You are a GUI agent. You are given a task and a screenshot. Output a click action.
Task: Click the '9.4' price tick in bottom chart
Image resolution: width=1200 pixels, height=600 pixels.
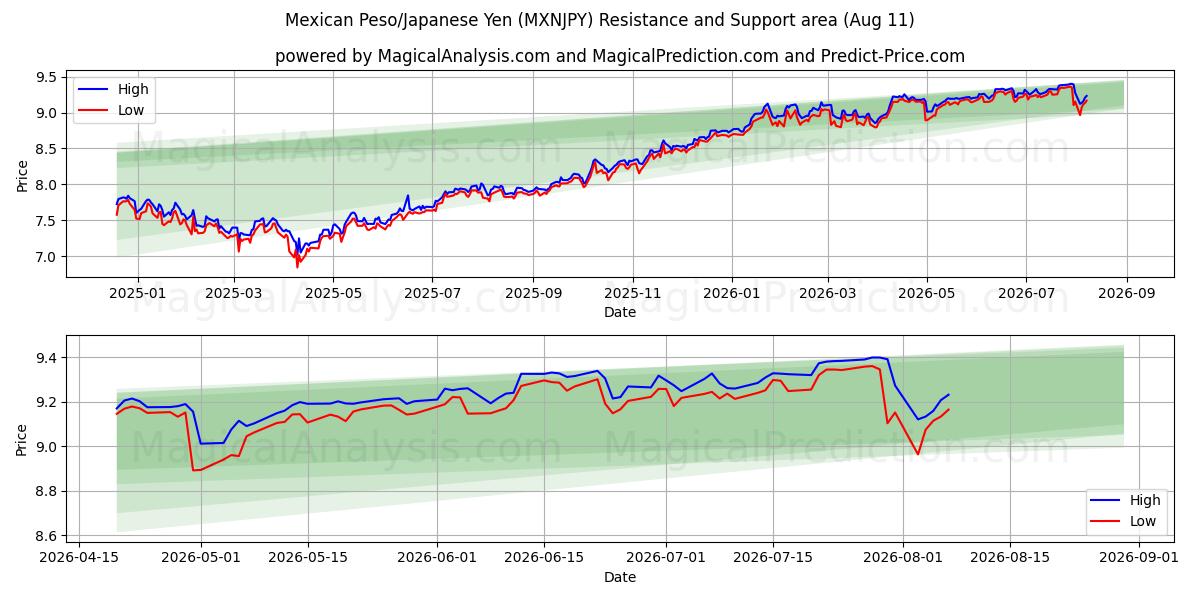click(45, 358)
